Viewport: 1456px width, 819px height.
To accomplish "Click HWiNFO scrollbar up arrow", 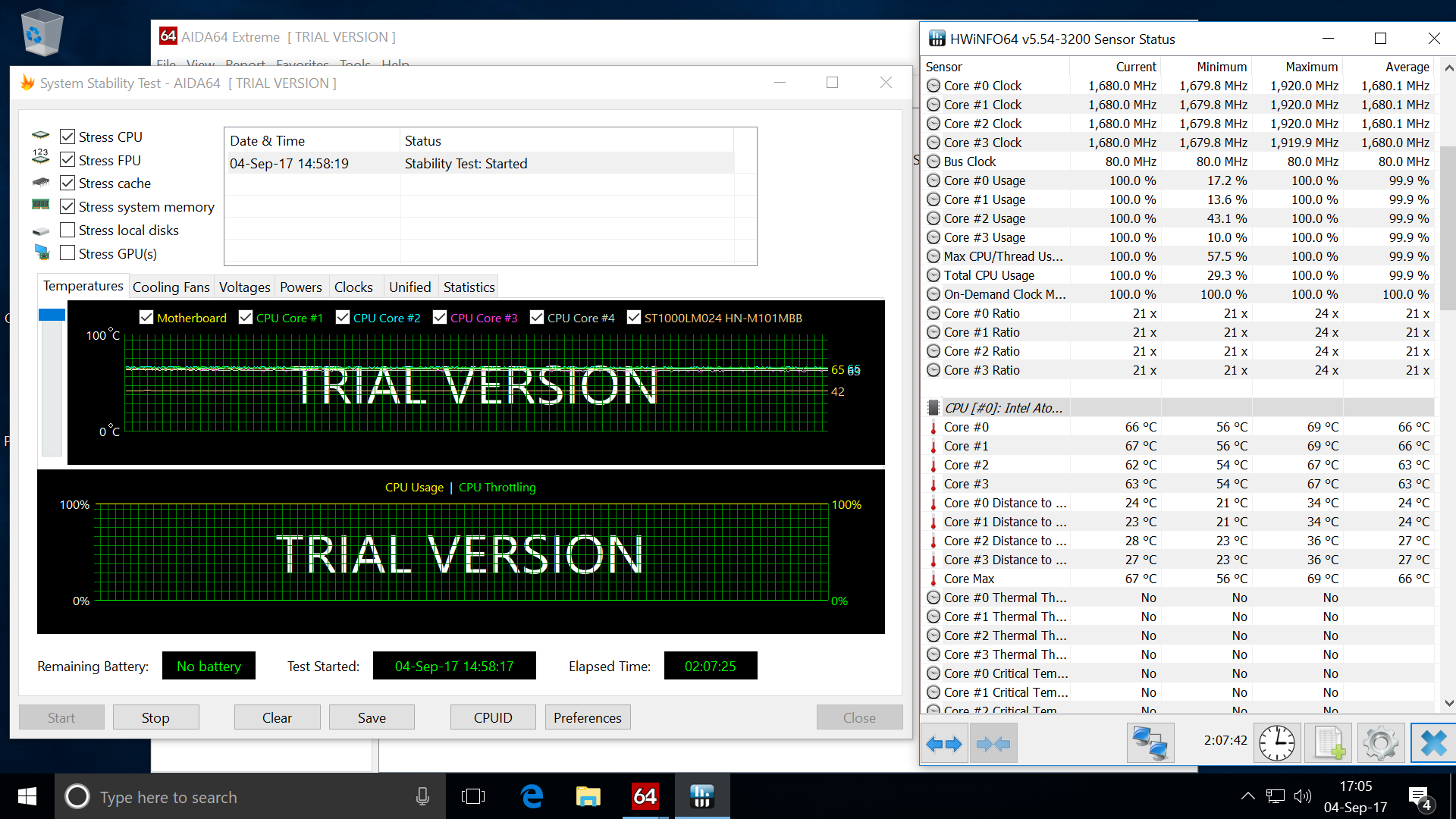I will tap(1448, 67).
